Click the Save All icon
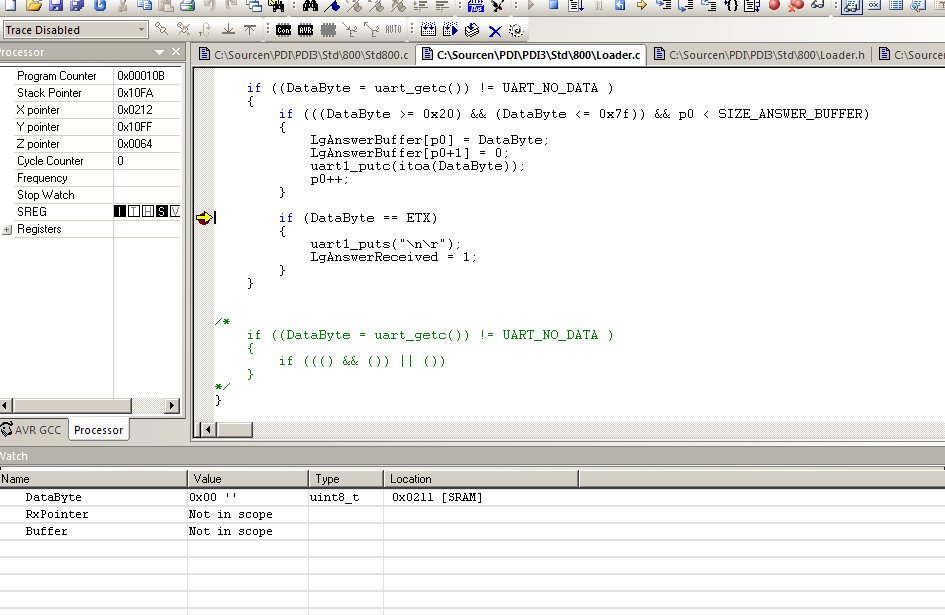 coord(77,5)
